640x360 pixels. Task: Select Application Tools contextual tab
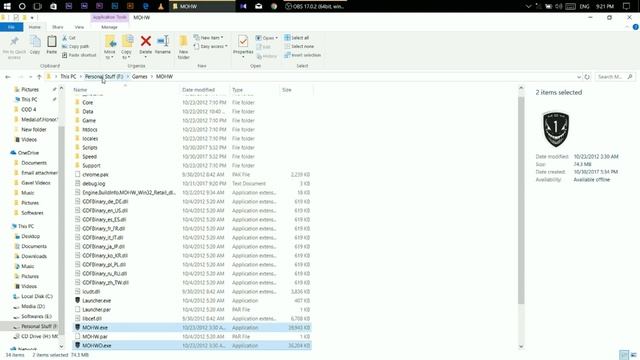[x=109, y=17]
